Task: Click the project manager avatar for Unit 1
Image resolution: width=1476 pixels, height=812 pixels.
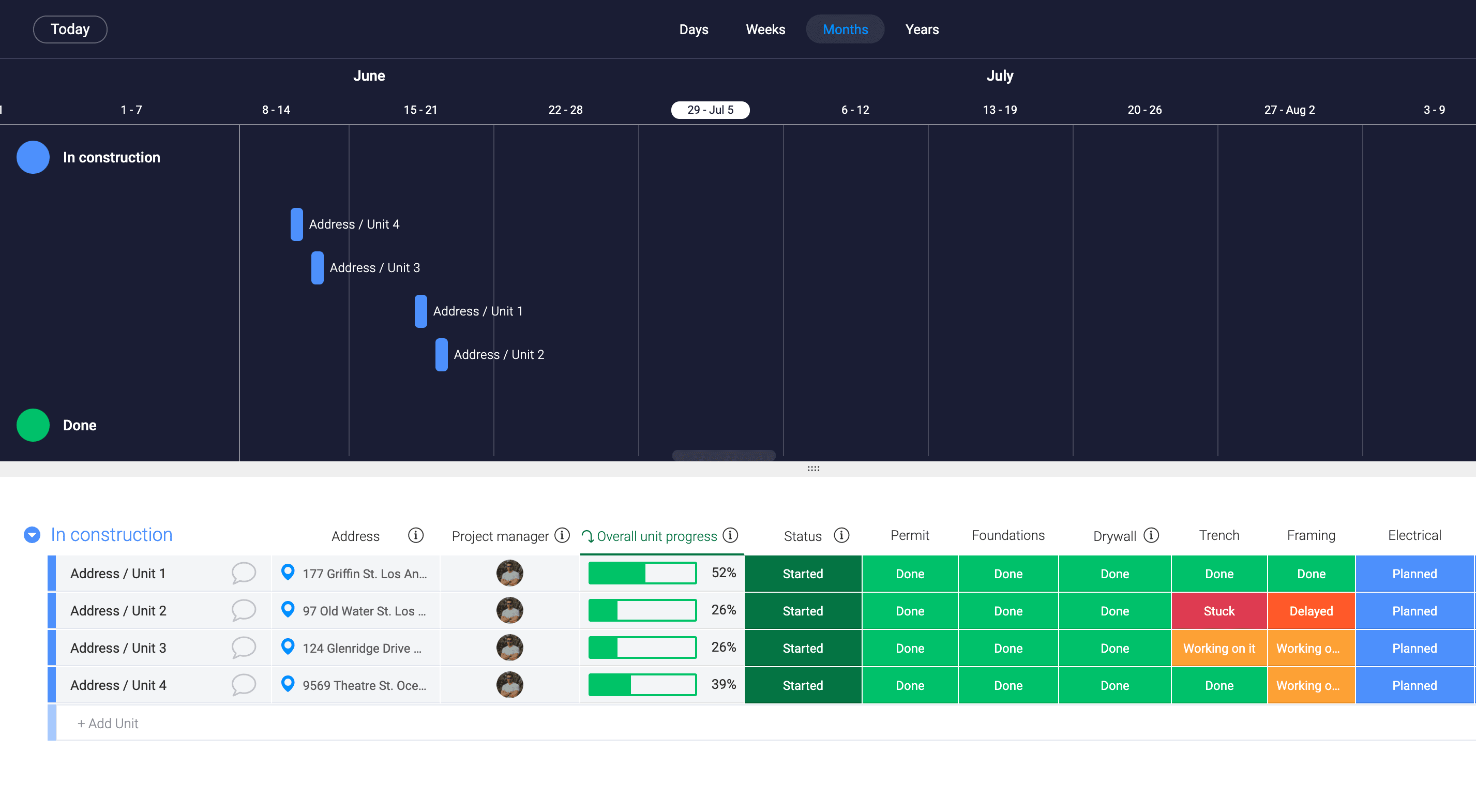Action: coord(509,573)
